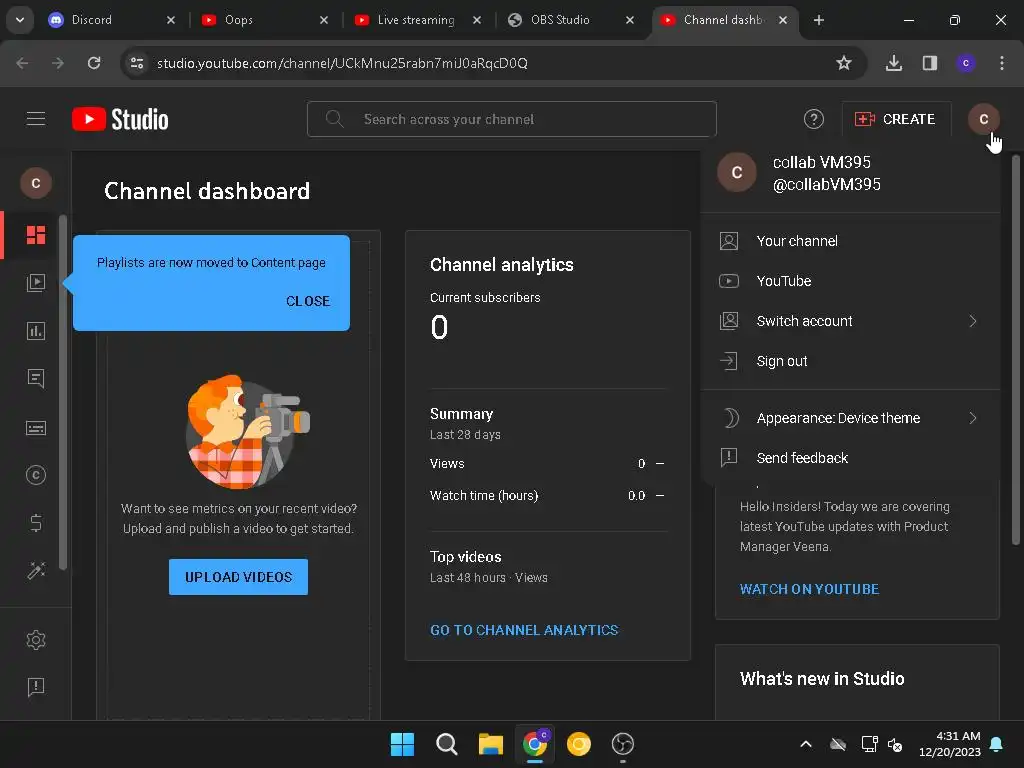The width and height of the screenshot is (1024, 768).
Task: Open File Explorer from the taskbar
Action: pyautogui.click(x=490, y=744)
